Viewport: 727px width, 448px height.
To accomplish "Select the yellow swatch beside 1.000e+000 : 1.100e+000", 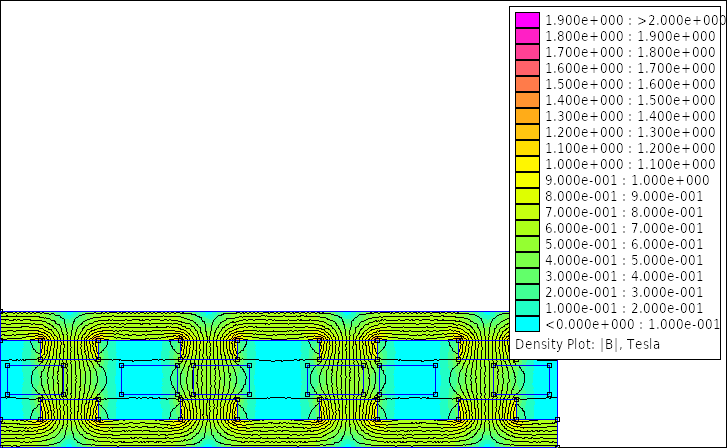I will pos(527,164).
